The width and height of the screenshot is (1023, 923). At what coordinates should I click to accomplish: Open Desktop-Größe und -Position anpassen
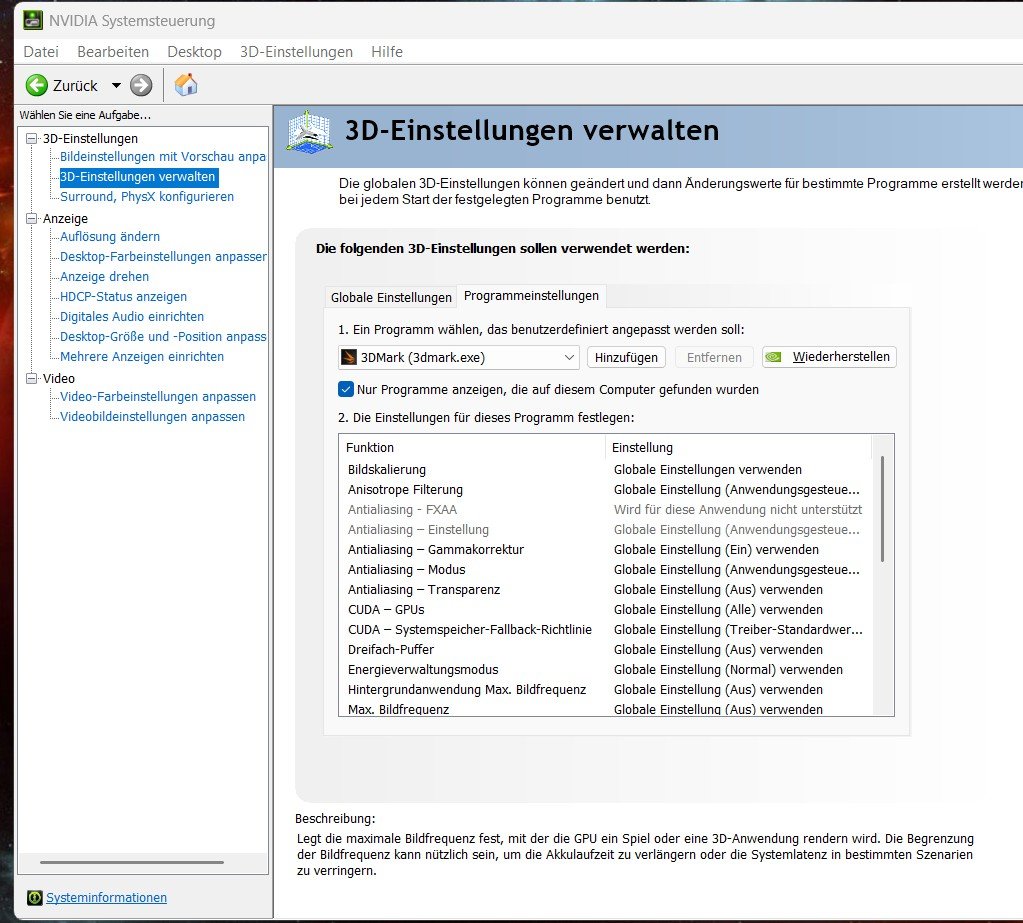(x=163, y=337)
